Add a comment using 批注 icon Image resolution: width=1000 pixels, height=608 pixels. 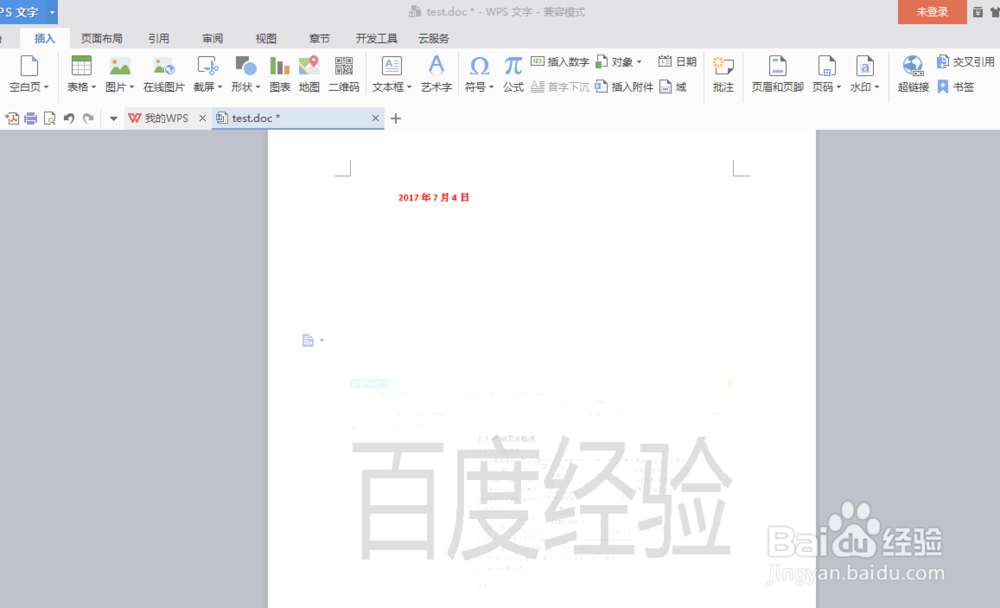723,66
